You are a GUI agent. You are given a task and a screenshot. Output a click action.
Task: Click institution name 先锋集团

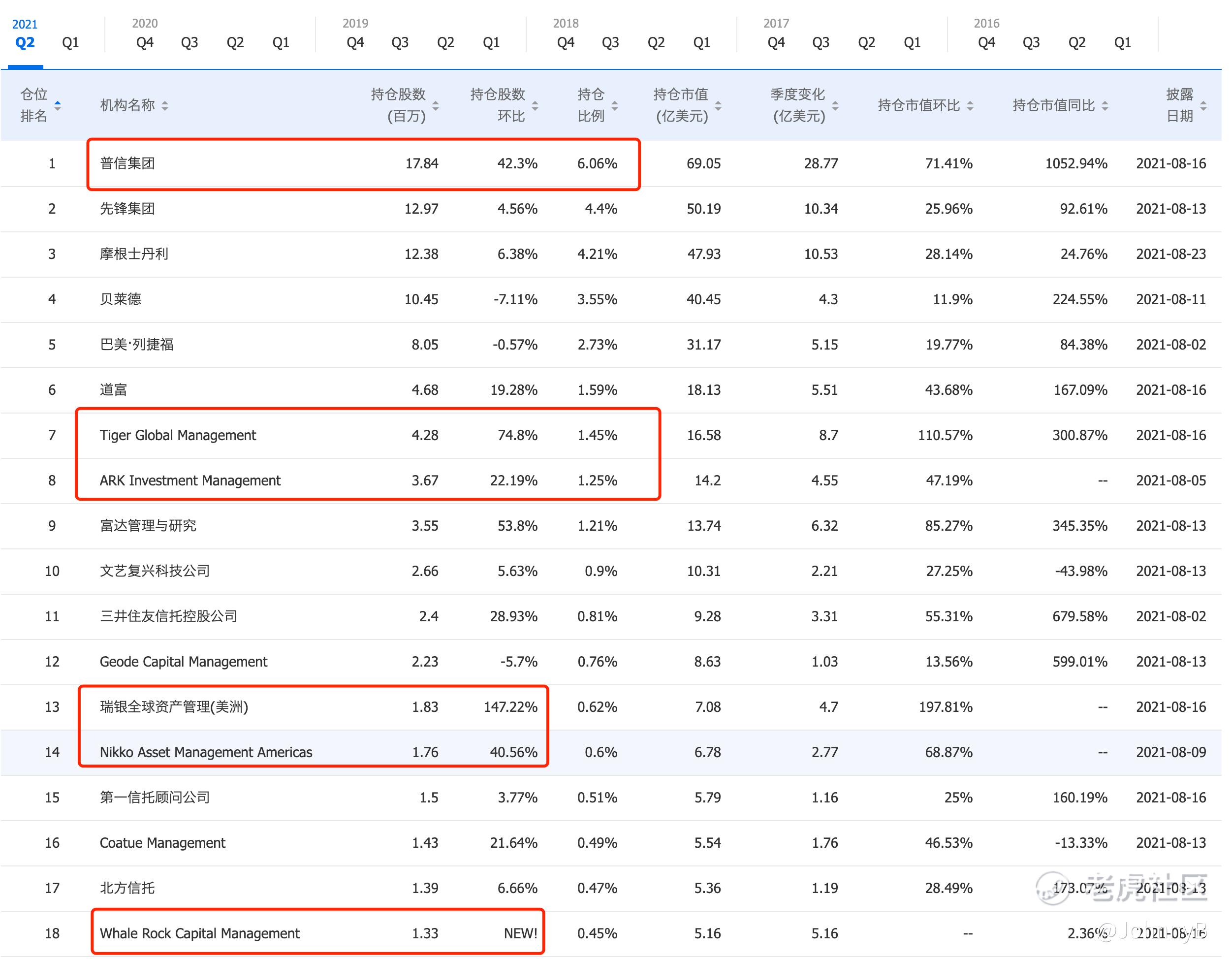[x=127, y=209]
